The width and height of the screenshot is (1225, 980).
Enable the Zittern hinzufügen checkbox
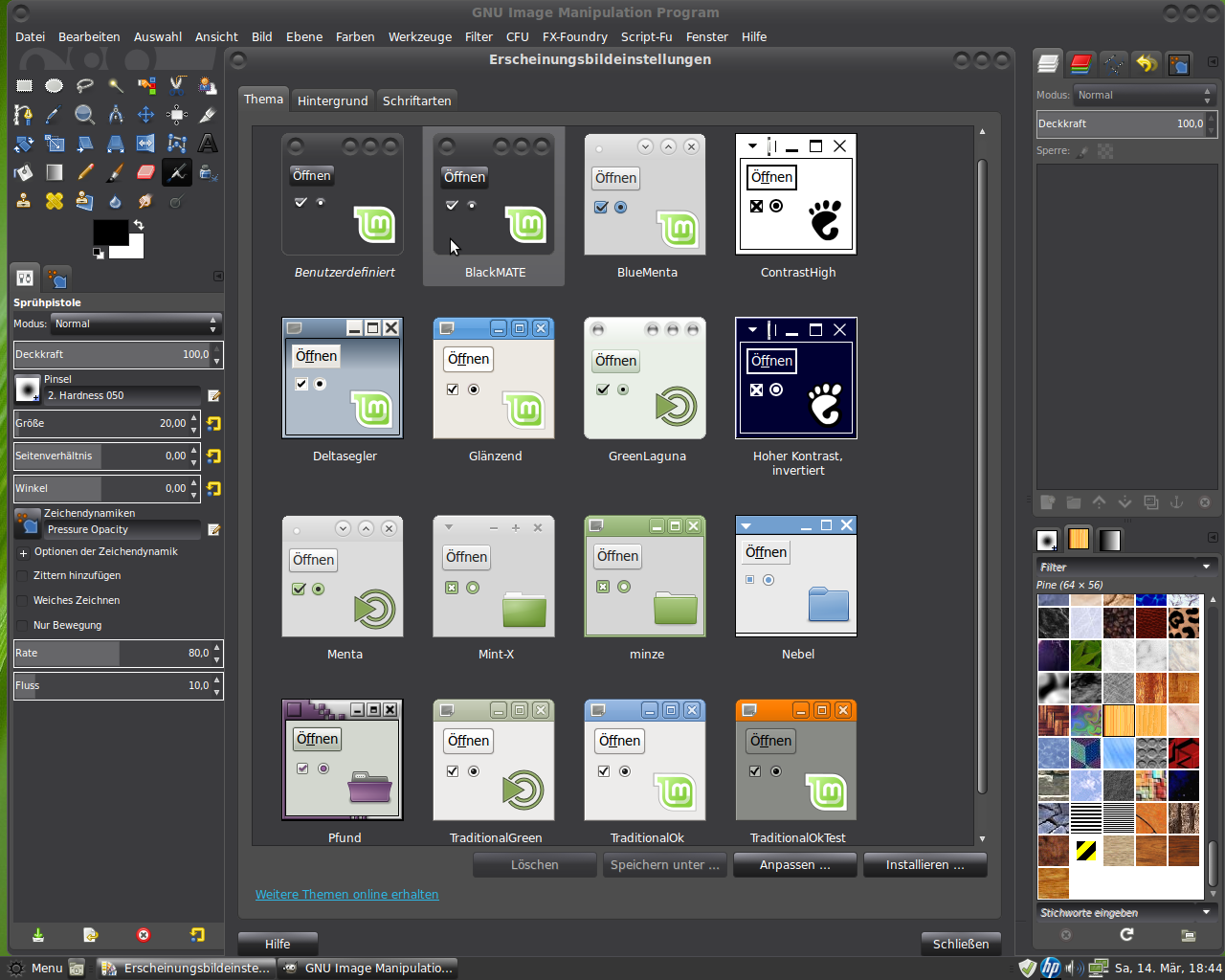(x=22, y=576)
